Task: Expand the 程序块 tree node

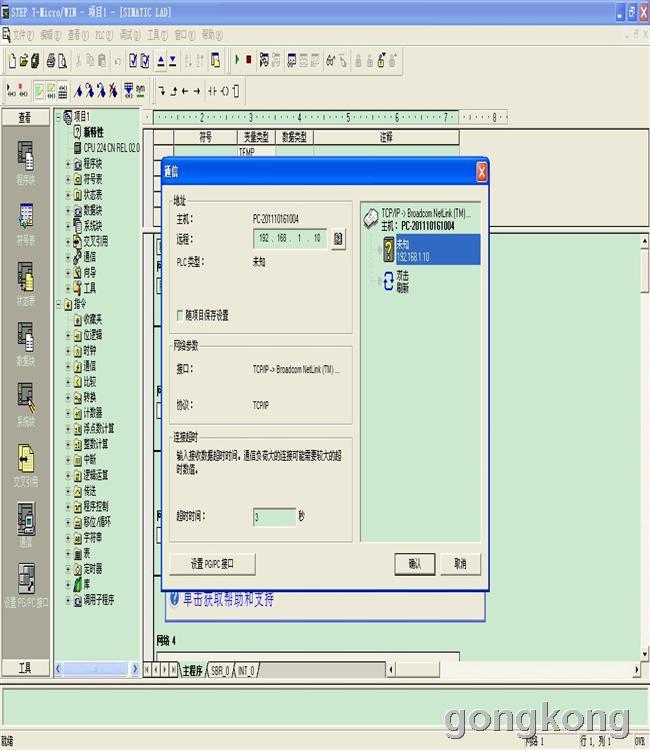Action: (68, 164)
